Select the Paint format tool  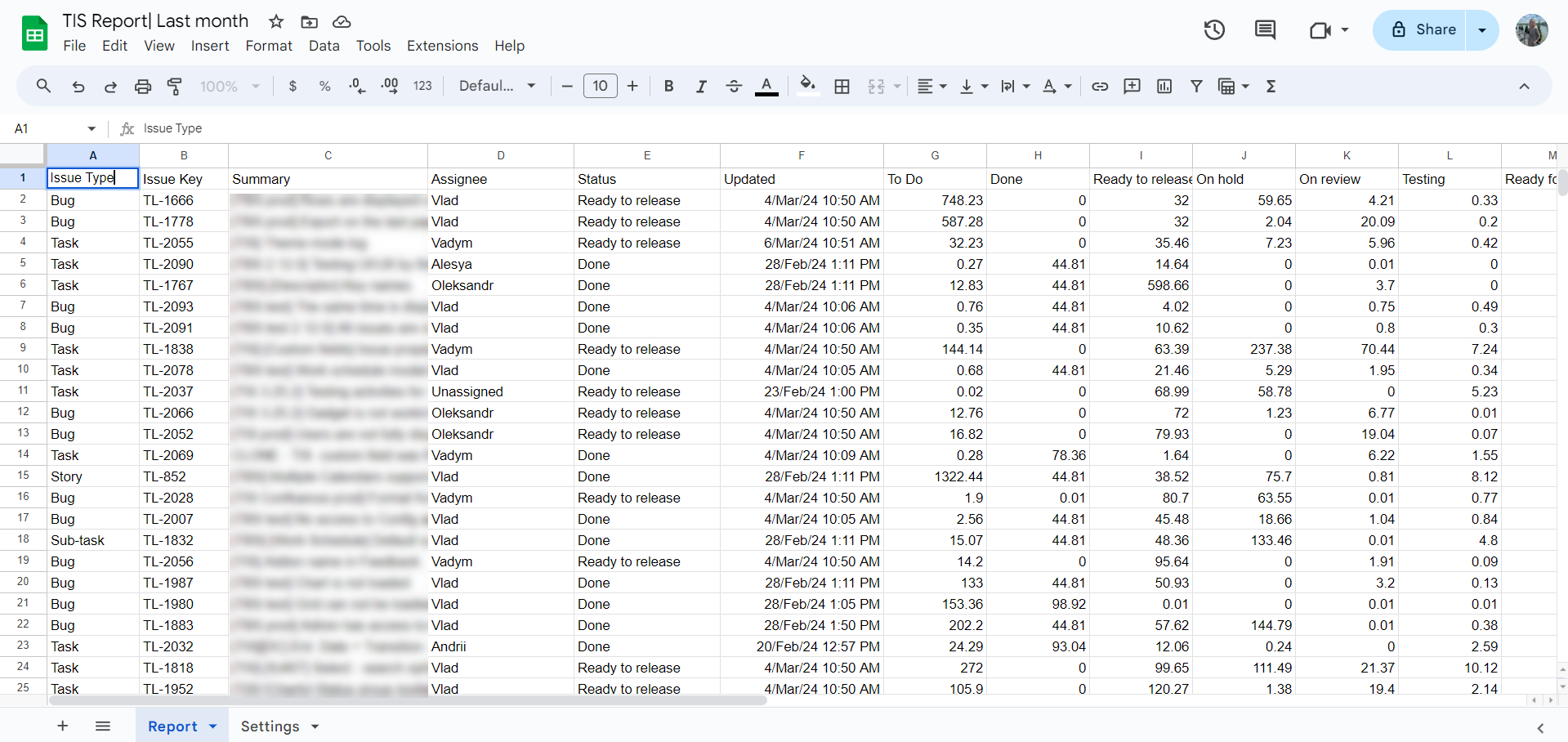[x=175, y=87]
